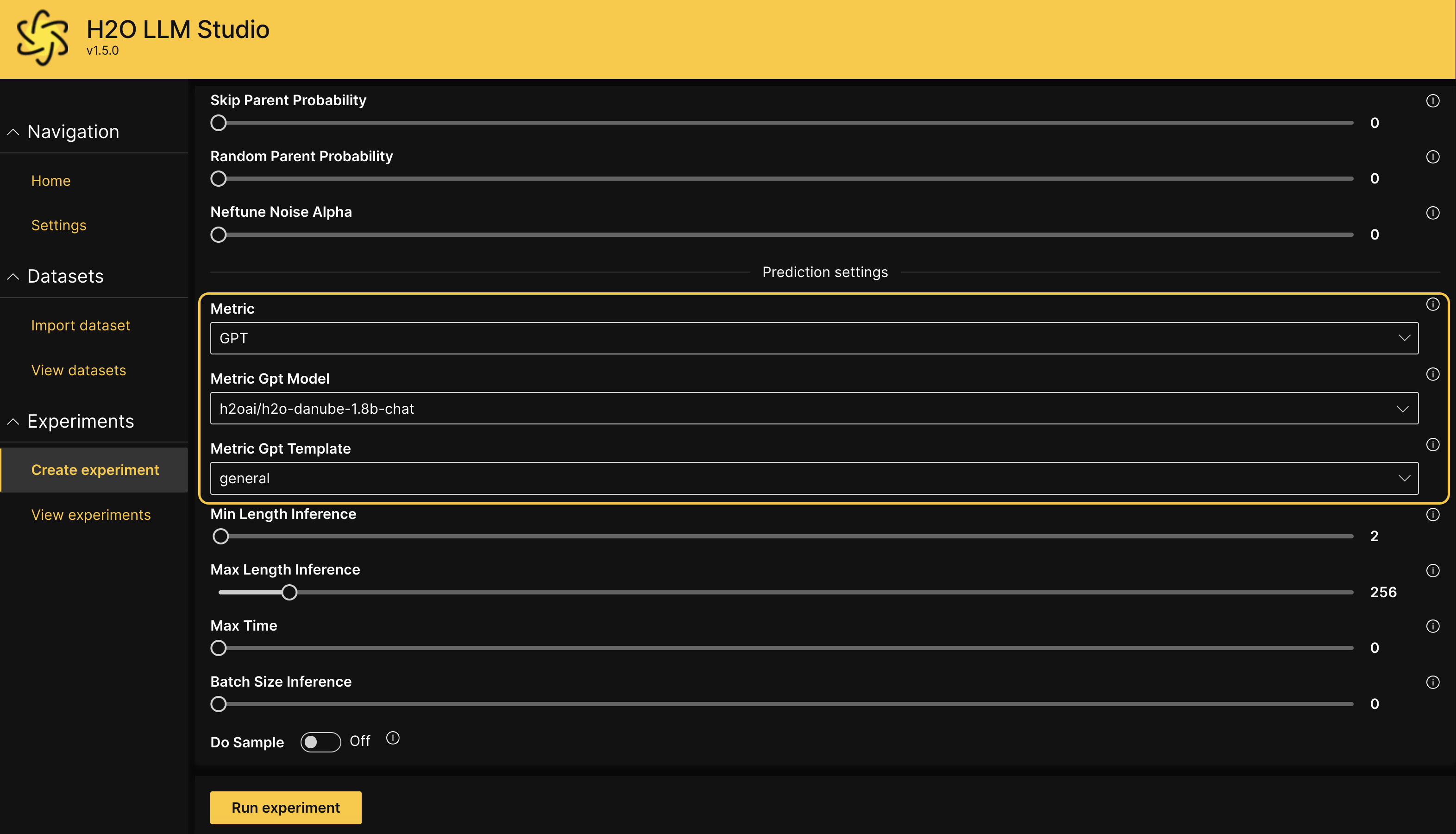The height and width of the screenshot is (834, 1456).
Task: Click the Skip Parent Probability slider handle
Action: click(x=219, y=123)
